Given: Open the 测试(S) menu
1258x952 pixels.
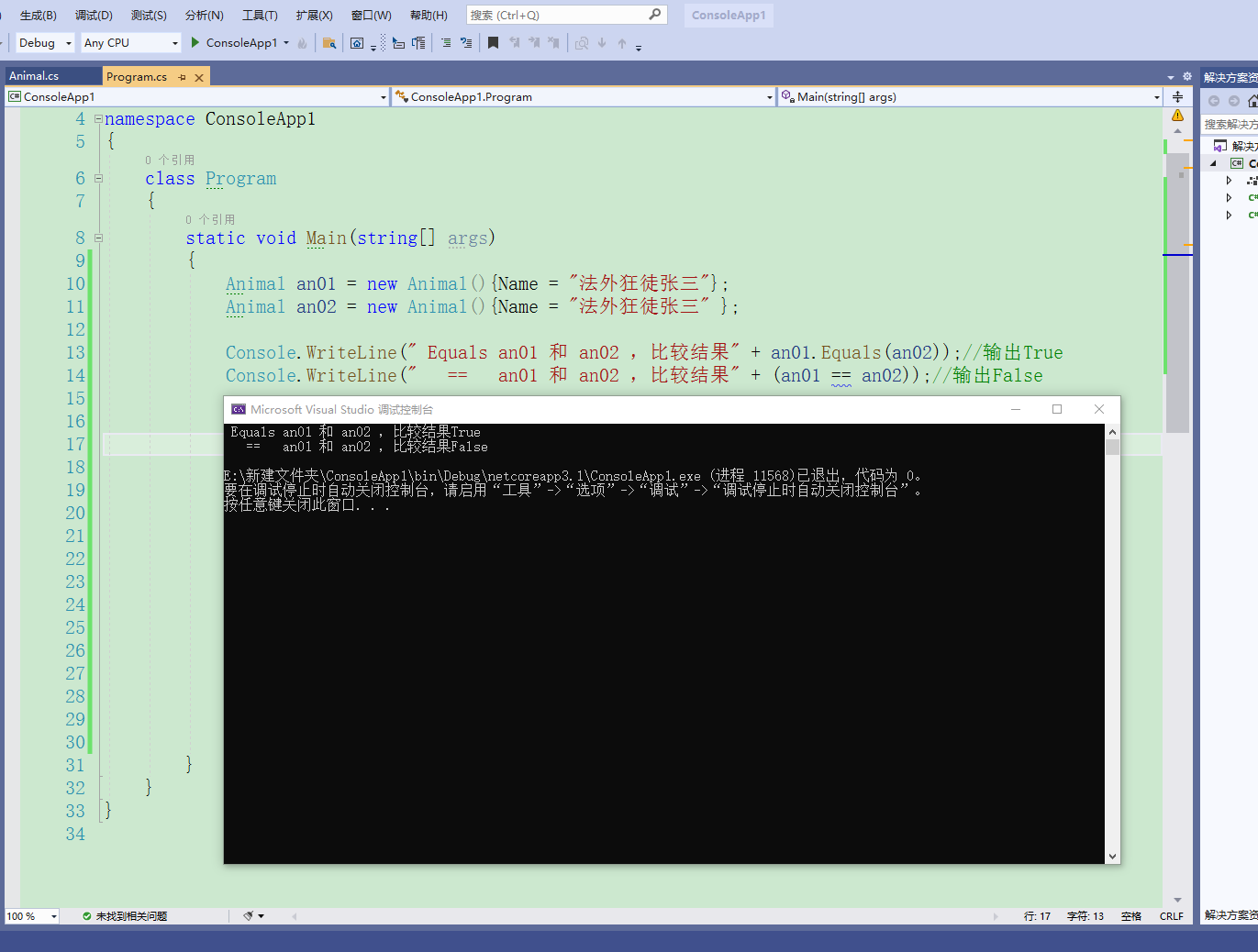Looking at the screenshot, I should click(149, 15).
